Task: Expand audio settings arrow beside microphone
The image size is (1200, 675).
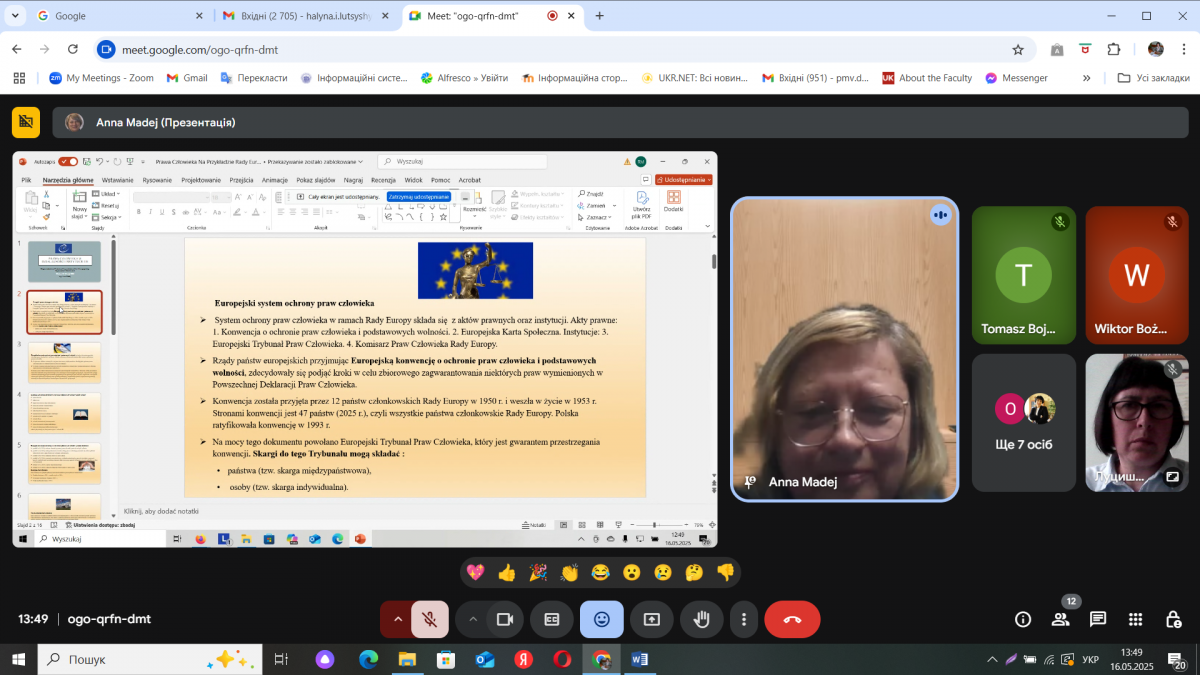Action: pyautogui.click(x=397, y=620)
